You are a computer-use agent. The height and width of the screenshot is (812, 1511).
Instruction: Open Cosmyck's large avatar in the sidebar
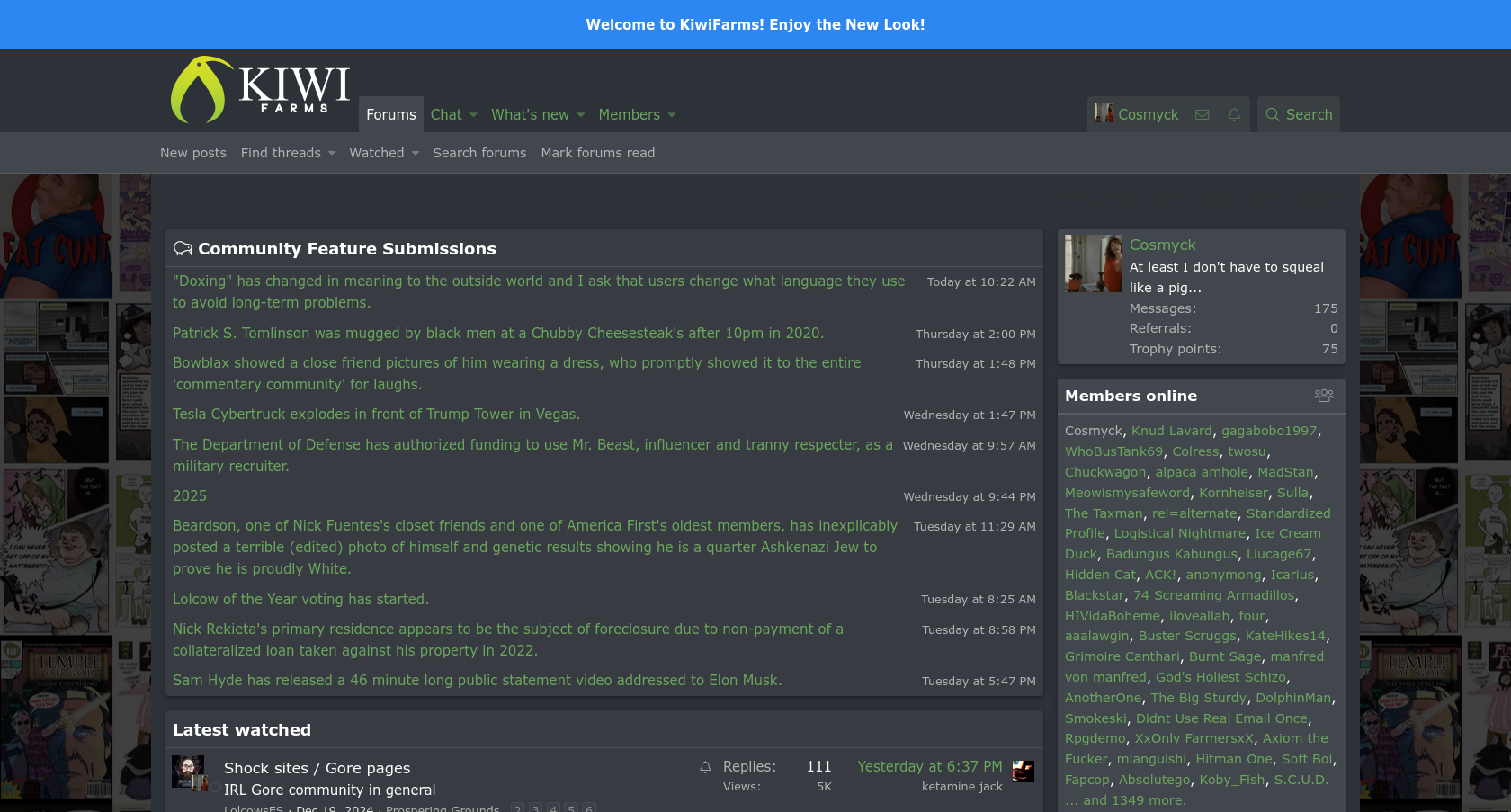[1094, 263]
